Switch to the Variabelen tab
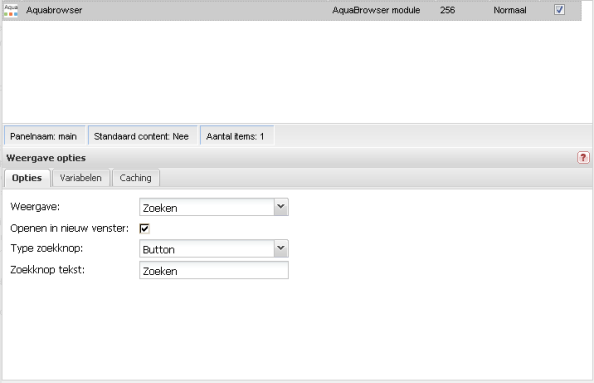 81,178
